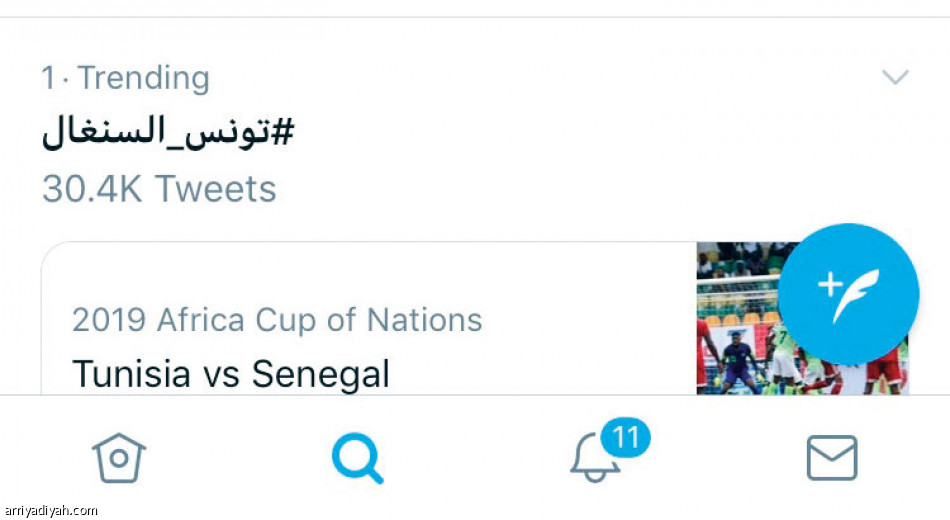This screenshot has width=950, height=520.
Task: Open the Messages envelope icon
Action: [832, 458]
